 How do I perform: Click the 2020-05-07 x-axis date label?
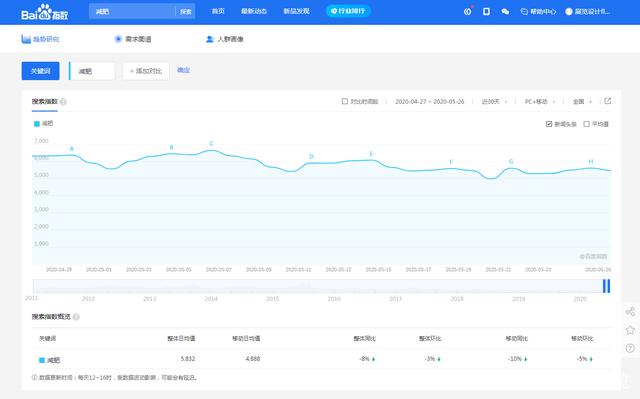click(218, 270)
